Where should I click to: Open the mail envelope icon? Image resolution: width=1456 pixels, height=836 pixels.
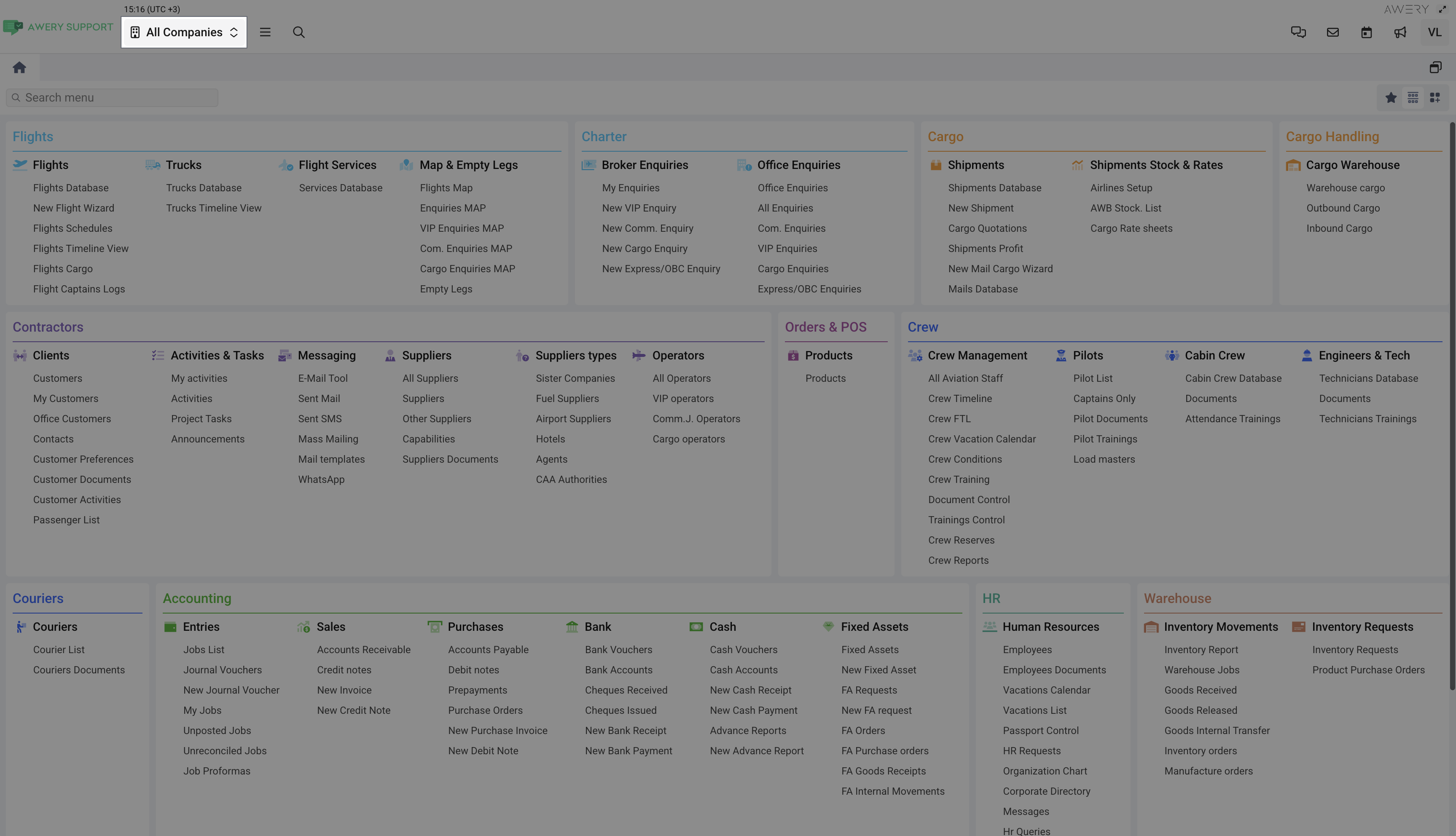pyautogui.click(x=1332, y=32)
